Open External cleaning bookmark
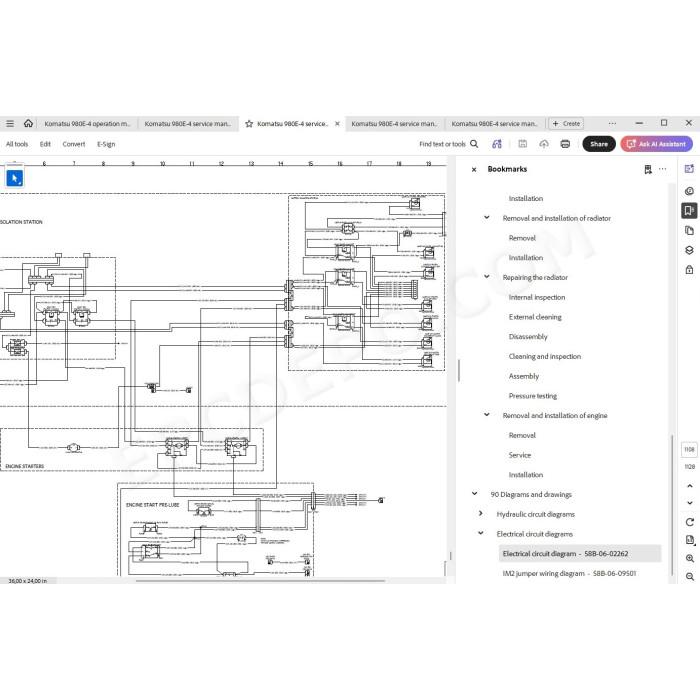The image size is (700, 700). (535, 317)
